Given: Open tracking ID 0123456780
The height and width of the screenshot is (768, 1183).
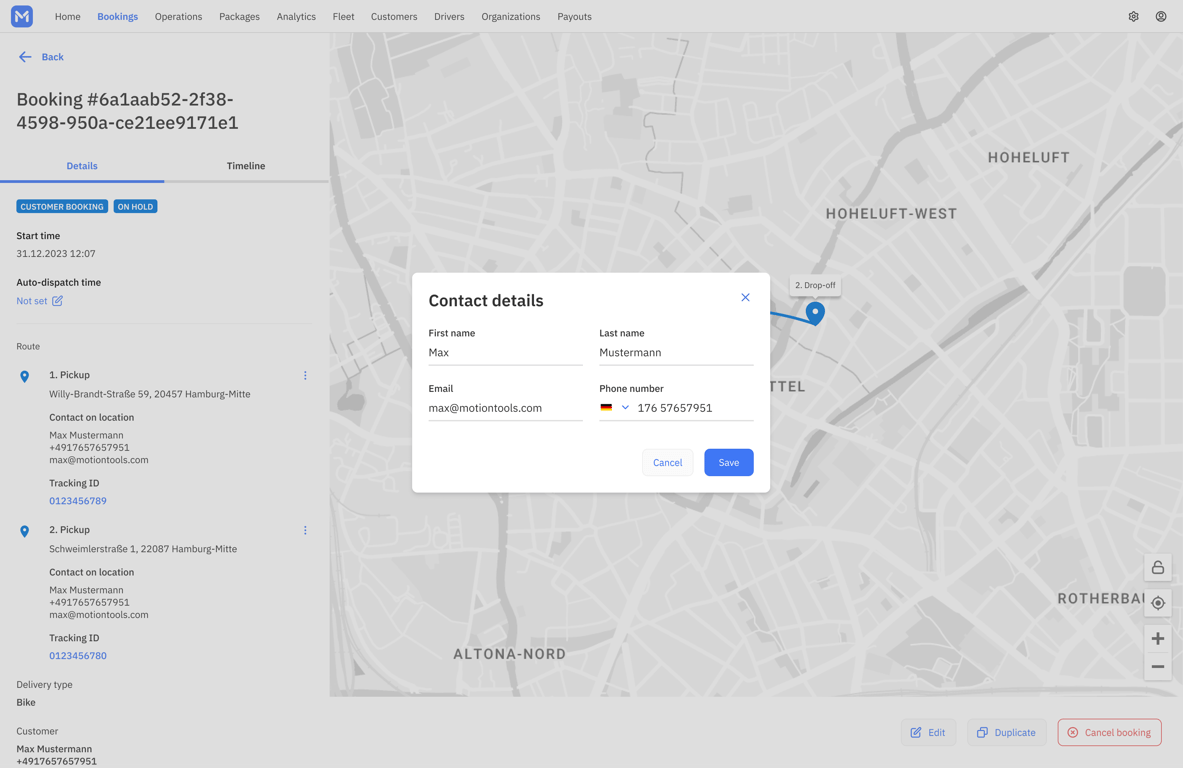Looking at the screenshot, I should pos(78,656).
